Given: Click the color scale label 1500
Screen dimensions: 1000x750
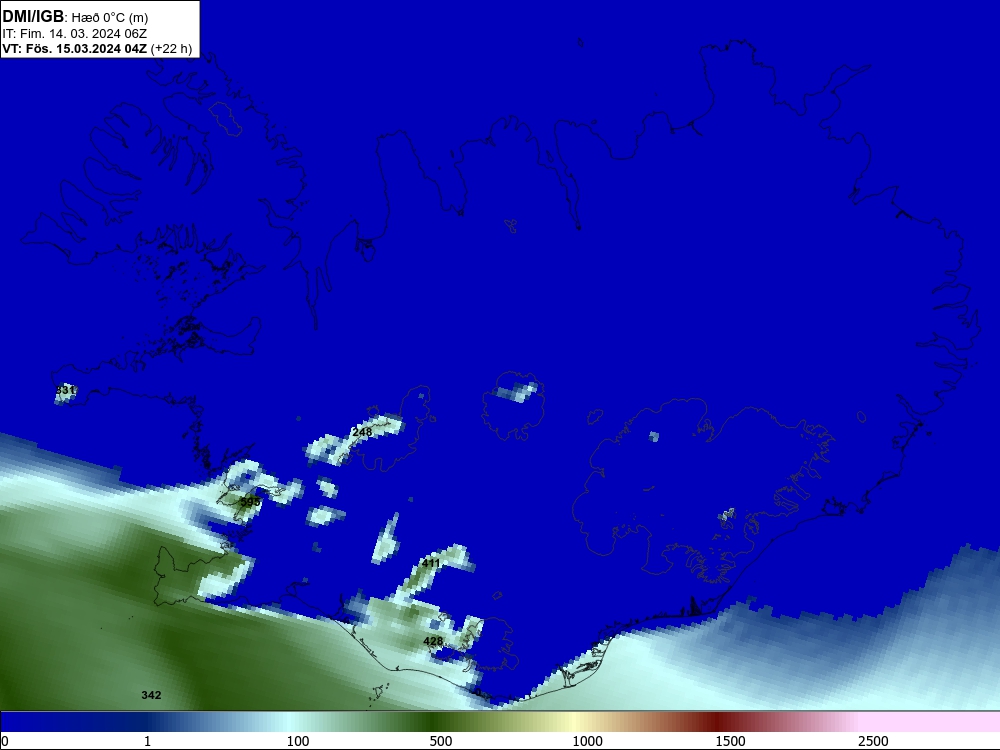Looking at the screenshot, I should point(730,741).
